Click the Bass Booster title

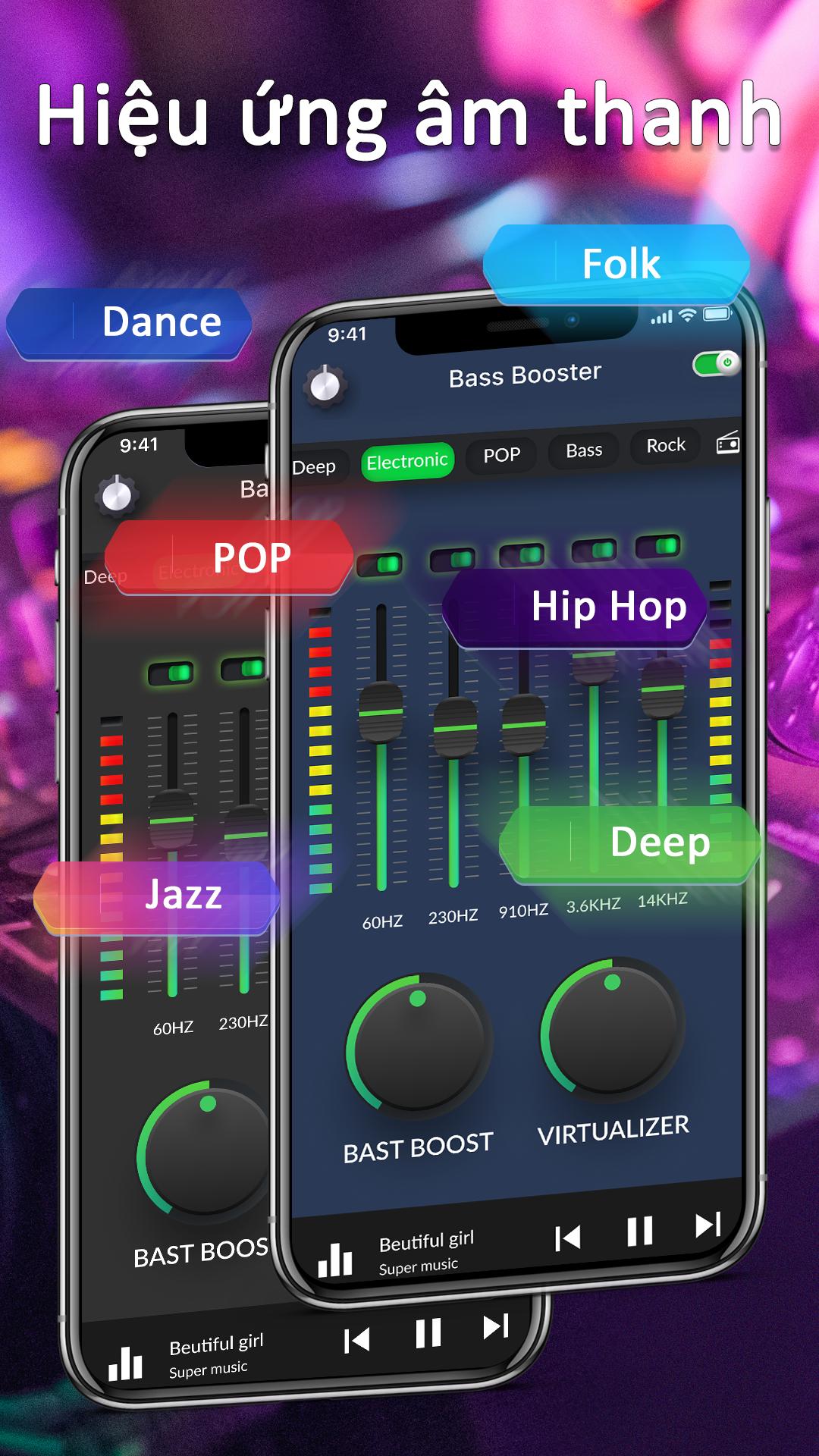(x=525, y=375)
